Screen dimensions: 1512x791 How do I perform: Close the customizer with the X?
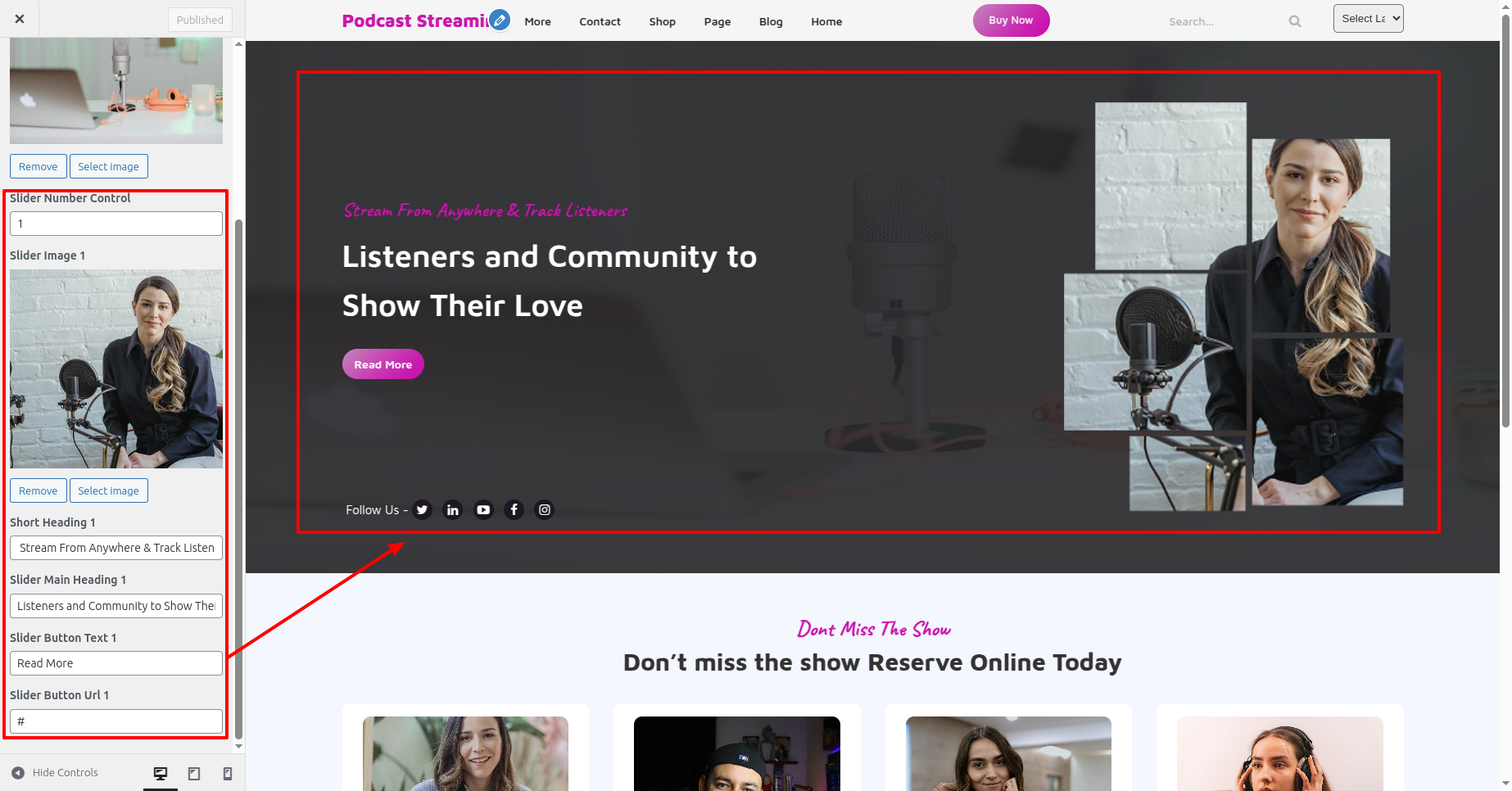pos(20,19)
